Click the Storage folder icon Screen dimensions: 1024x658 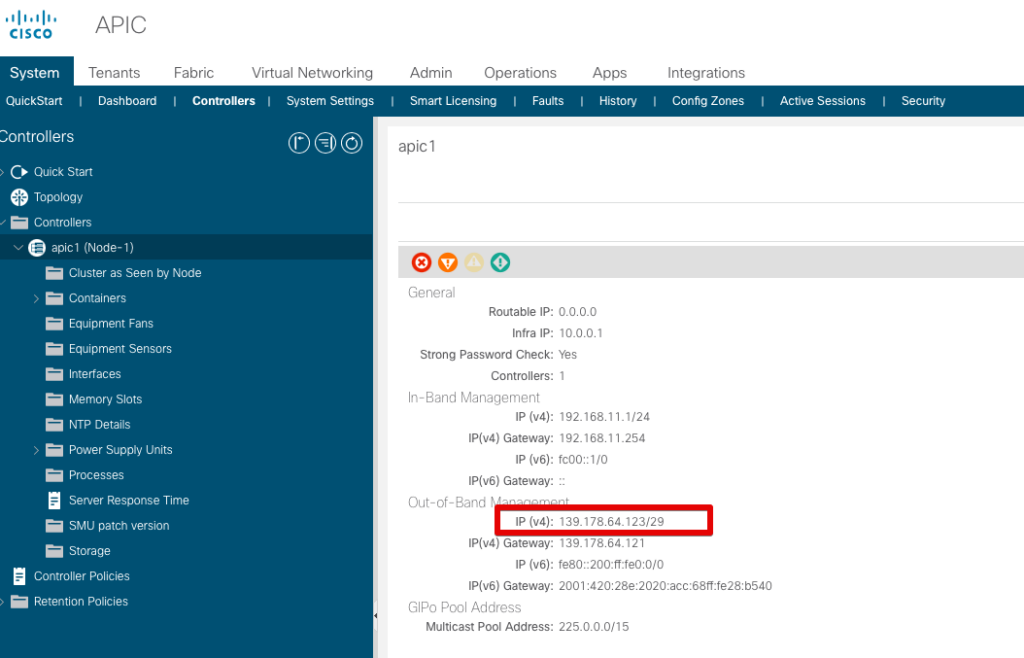(x=54, y=551)
